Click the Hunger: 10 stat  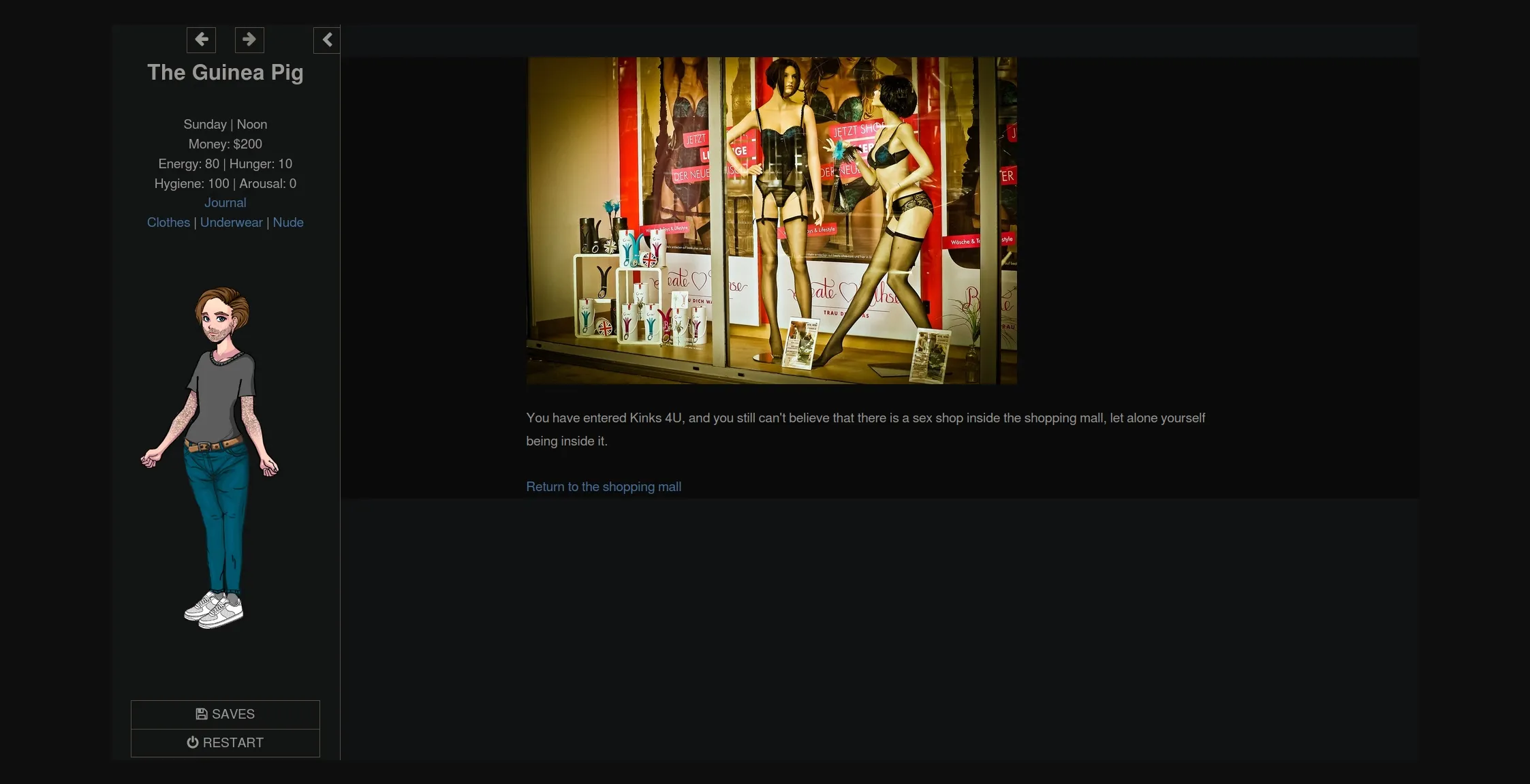click(261, 163)
